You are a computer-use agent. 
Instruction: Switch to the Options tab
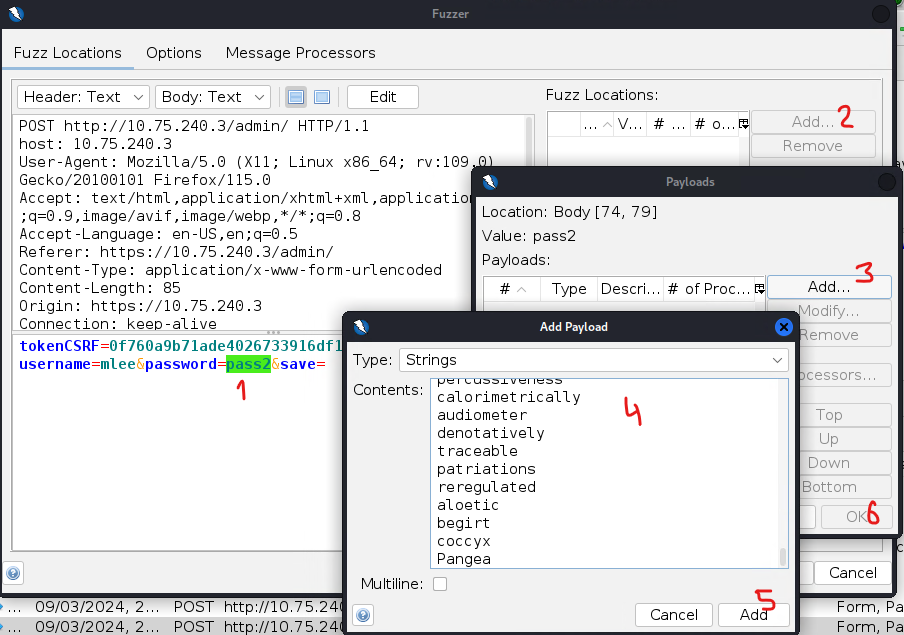click(173, 53)
